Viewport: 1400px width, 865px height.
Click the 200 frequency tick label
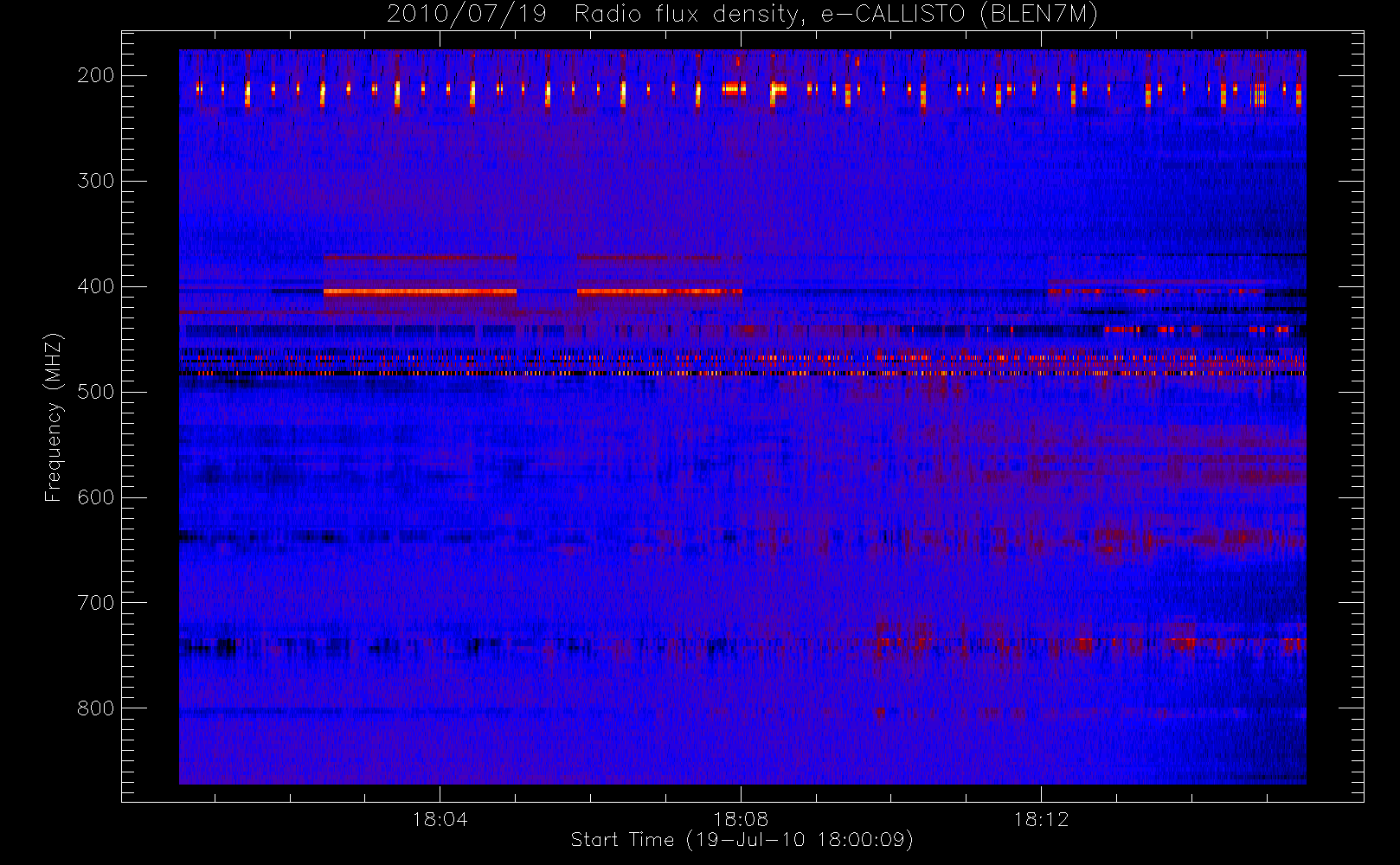coord(96,75)
